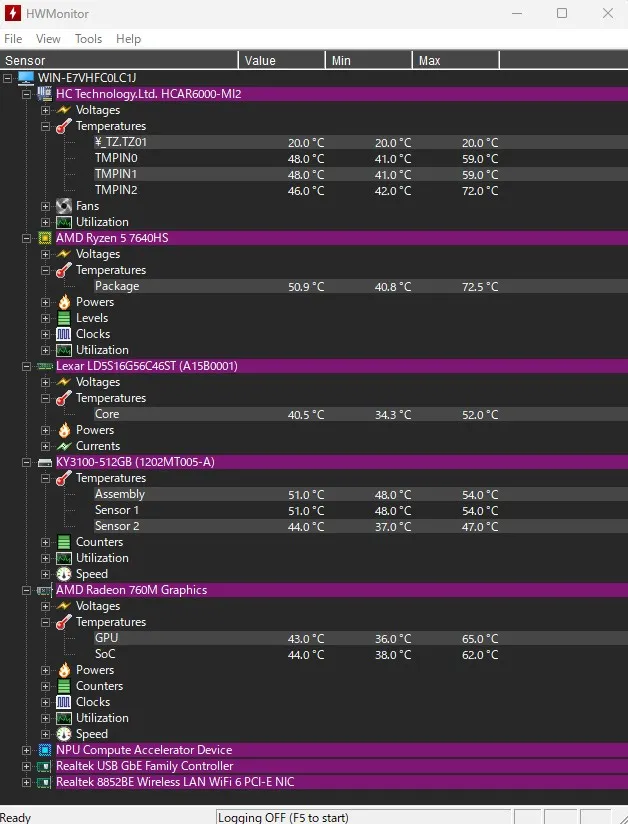Click the fan icon beside Fans
Image resolution: width=628 pixels, height=824 pixels.
(64, 206)
